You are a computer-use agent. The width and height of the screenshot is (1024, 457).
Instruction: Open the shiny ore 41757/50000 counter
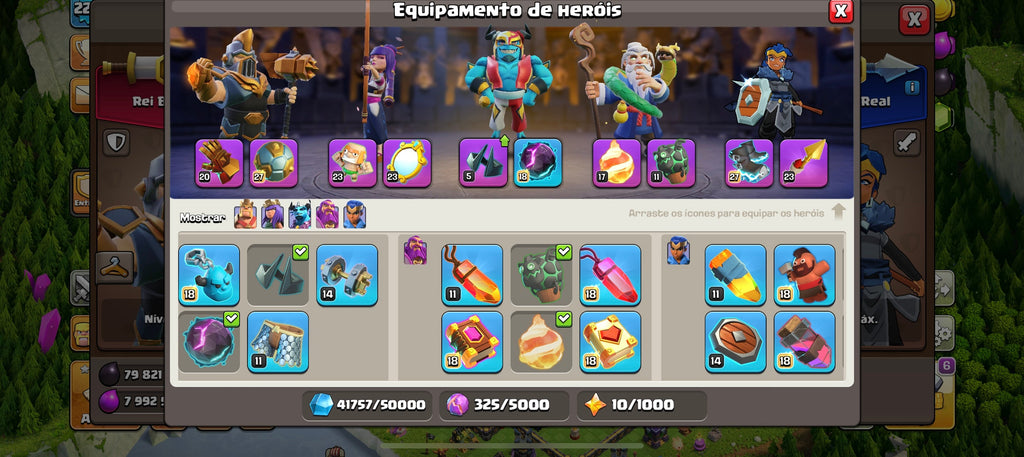point(368,405)
